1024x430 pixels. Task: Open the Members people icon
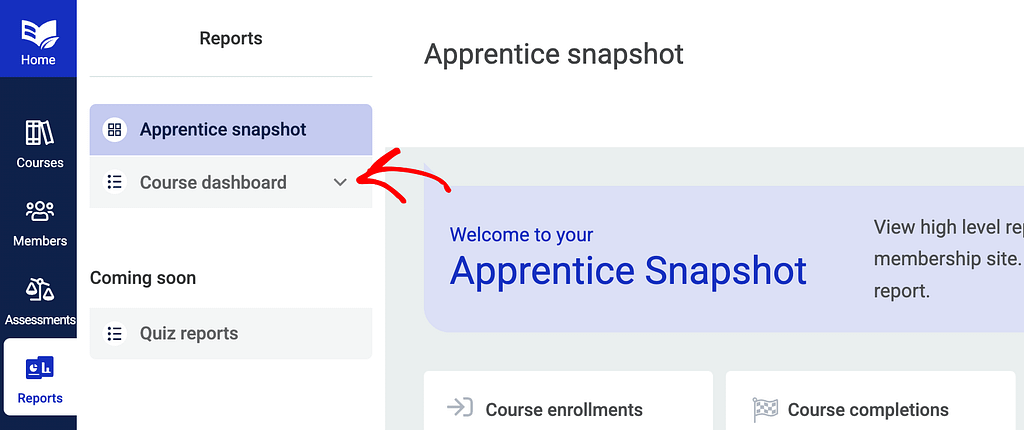pyautogui.click(x=39, y=212)
